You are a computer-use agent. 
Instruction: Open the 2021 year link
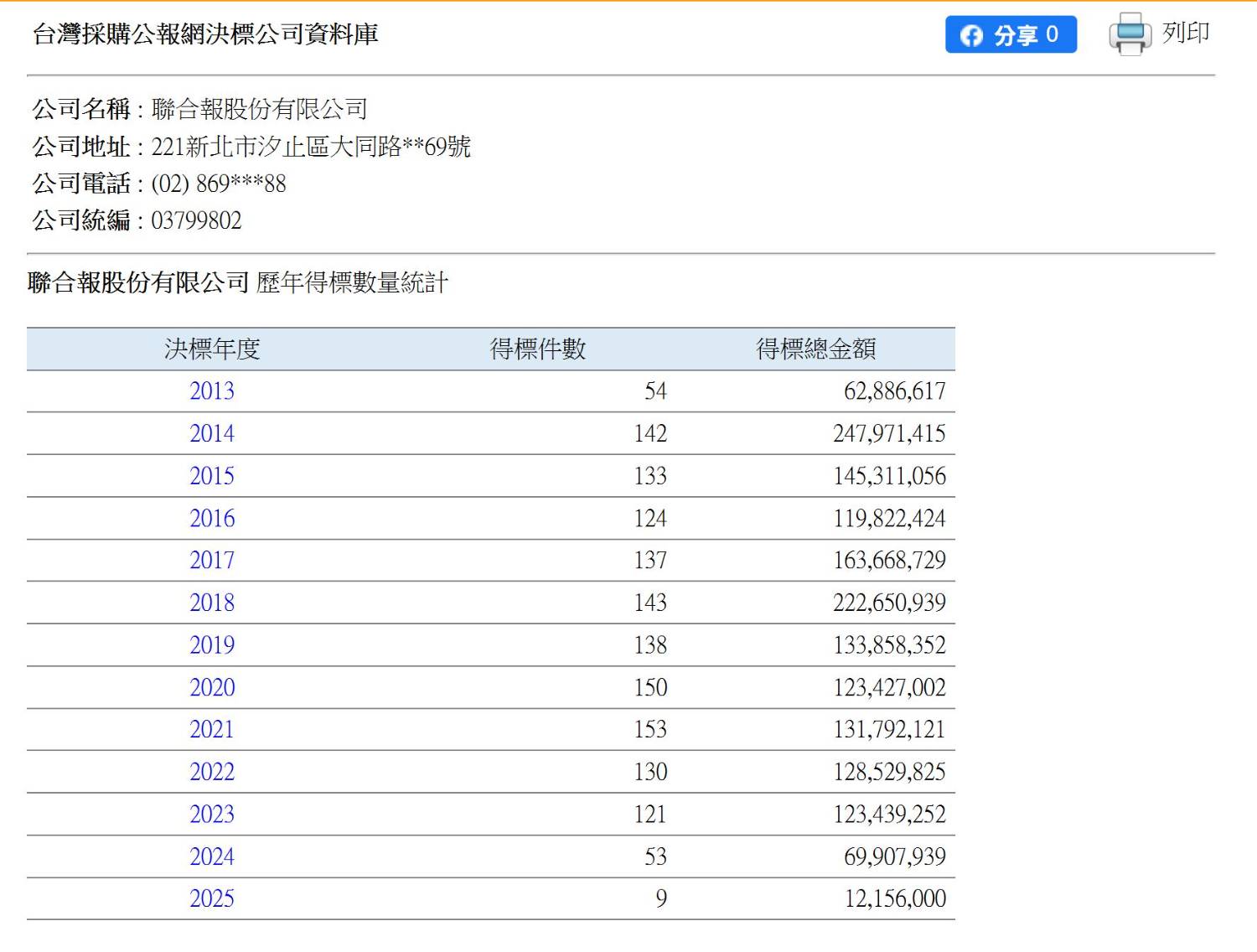(212, 729)
